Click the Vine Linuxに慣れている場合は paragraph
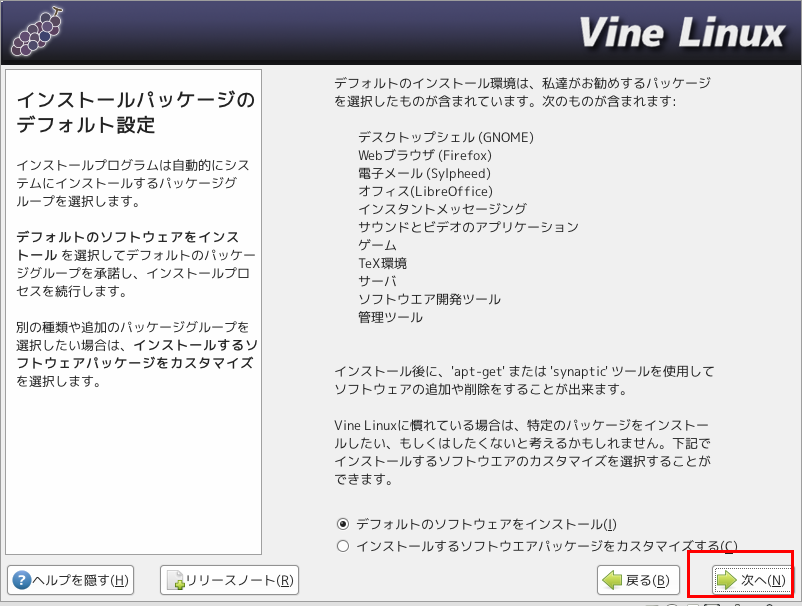The image size is (802, 606). [522, 452]
